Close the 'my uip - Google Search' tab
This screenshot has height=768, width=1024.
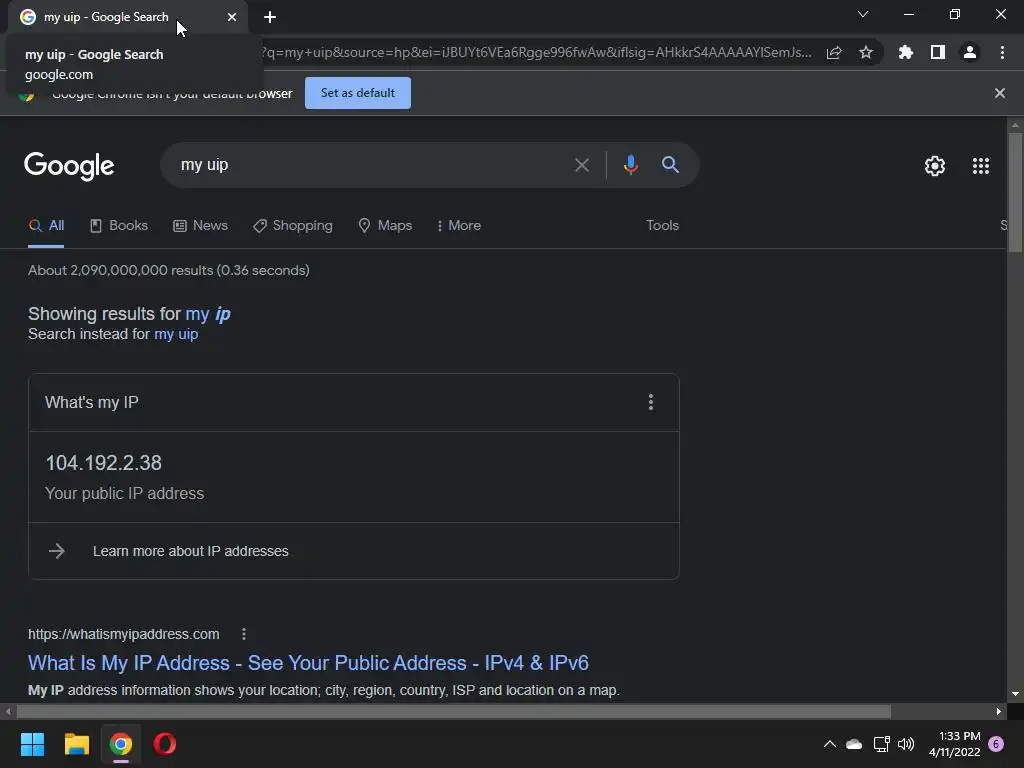(x=232, y=17)
